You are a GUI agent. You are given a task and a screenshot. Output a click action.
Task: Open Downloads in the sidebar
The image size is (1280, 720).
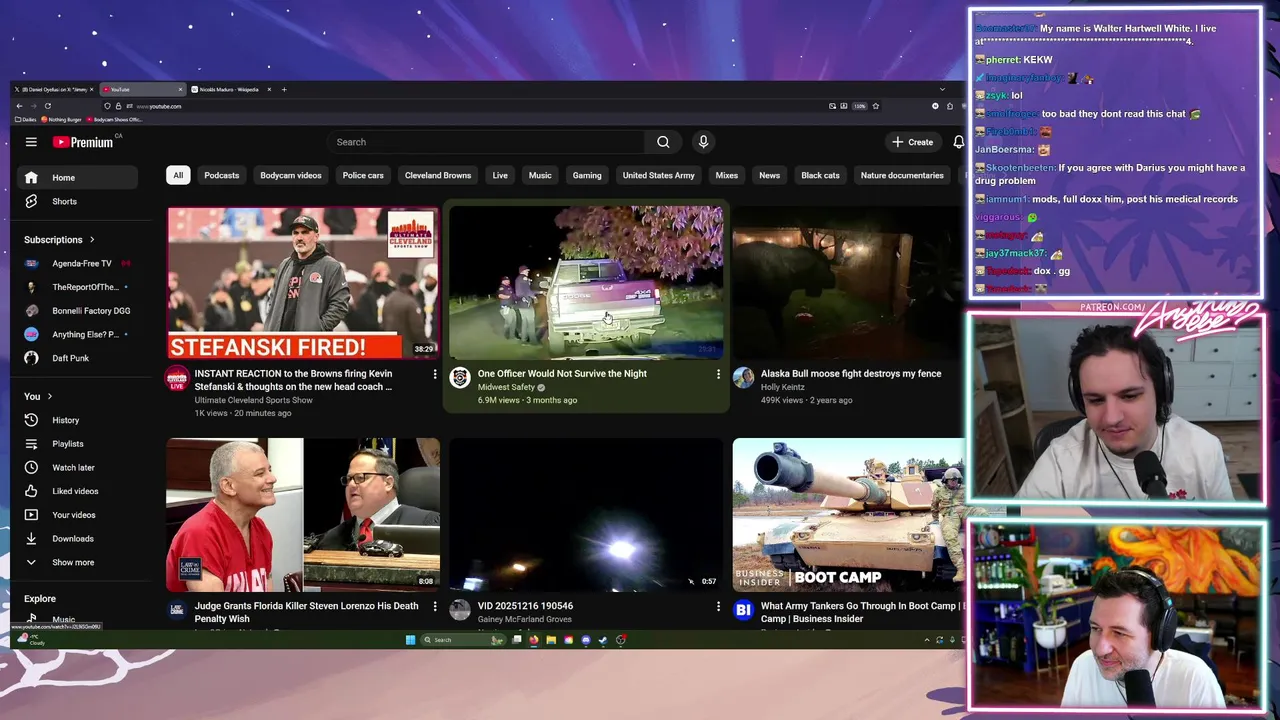(x=77, y=538)
